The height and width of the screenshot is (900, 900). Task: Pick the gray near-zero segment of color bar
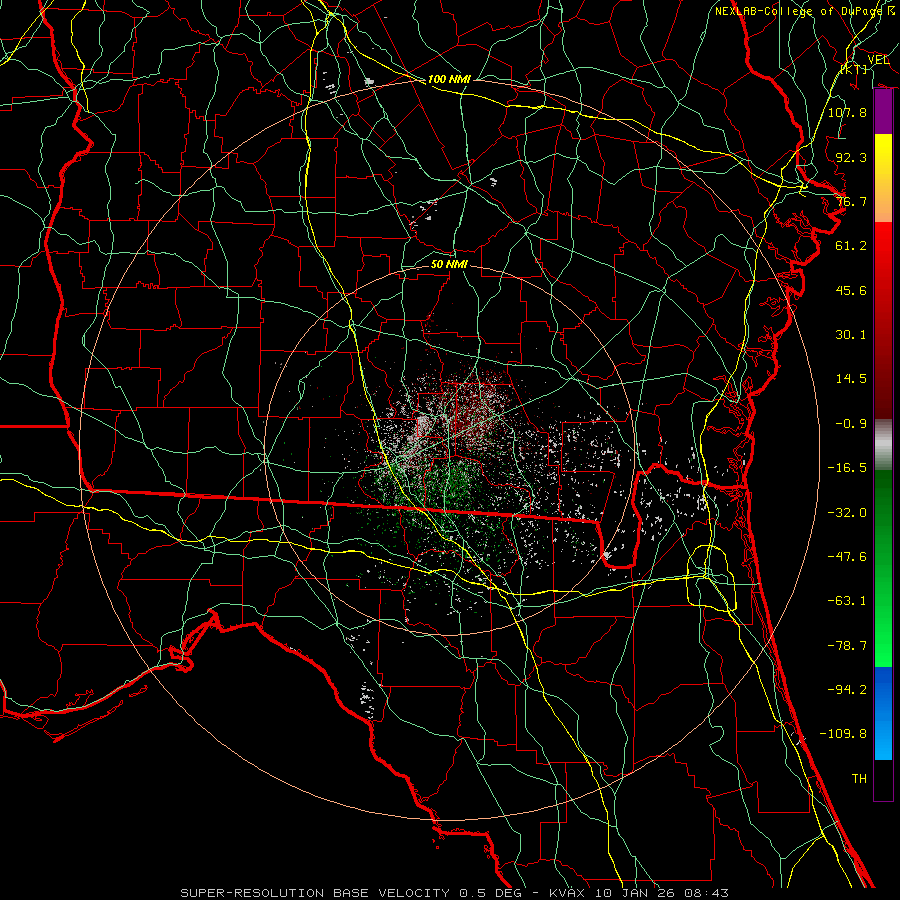tap(883, 445)
